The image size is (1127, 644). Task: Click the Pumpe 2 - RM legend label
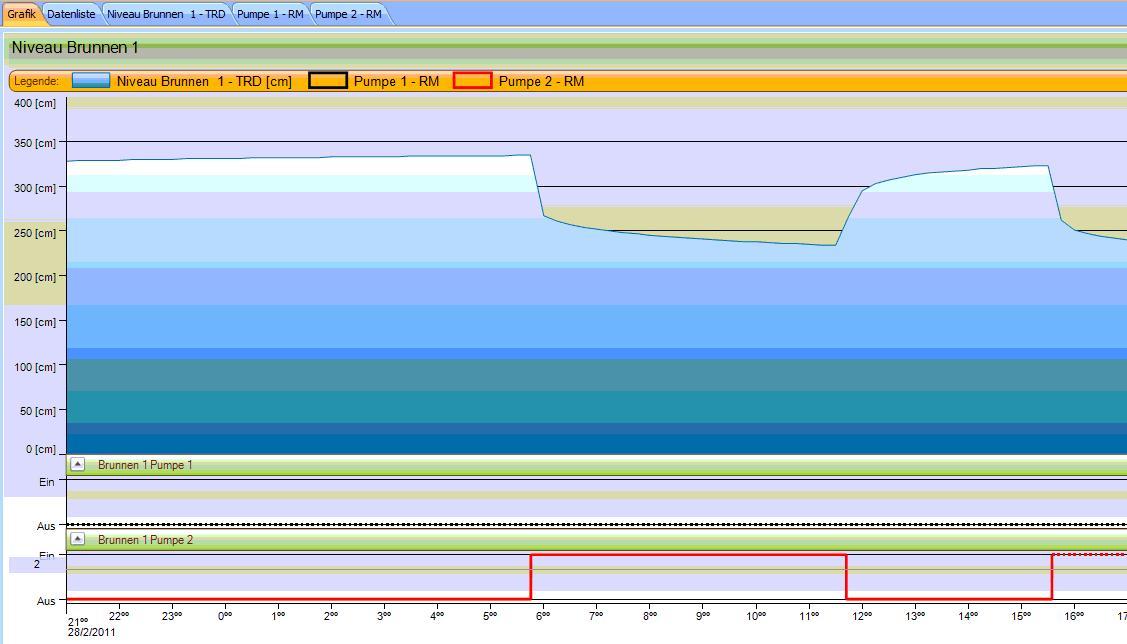541,81
